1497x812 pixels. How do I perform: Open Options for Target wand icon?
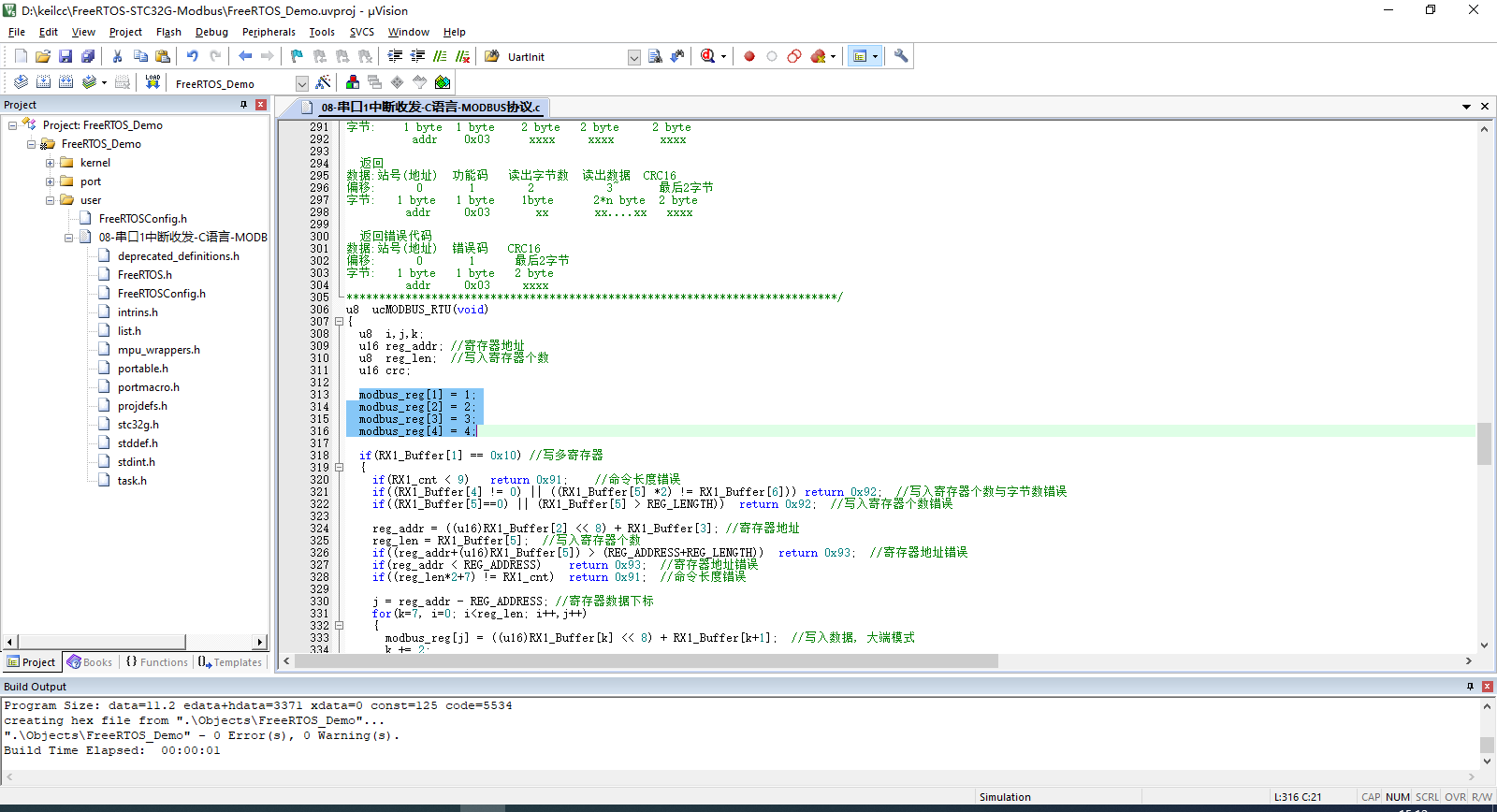(x=323, y=82)
